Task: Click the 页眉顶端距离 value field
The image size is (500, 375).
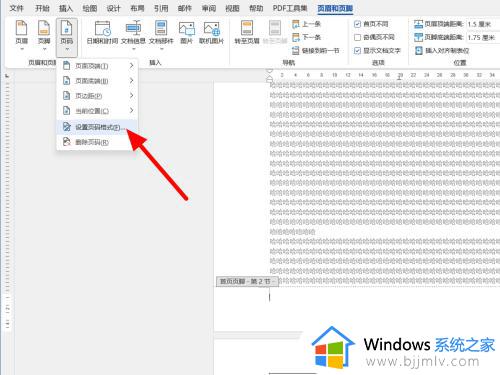Action: pyautogui.click(x=483, y=24)
